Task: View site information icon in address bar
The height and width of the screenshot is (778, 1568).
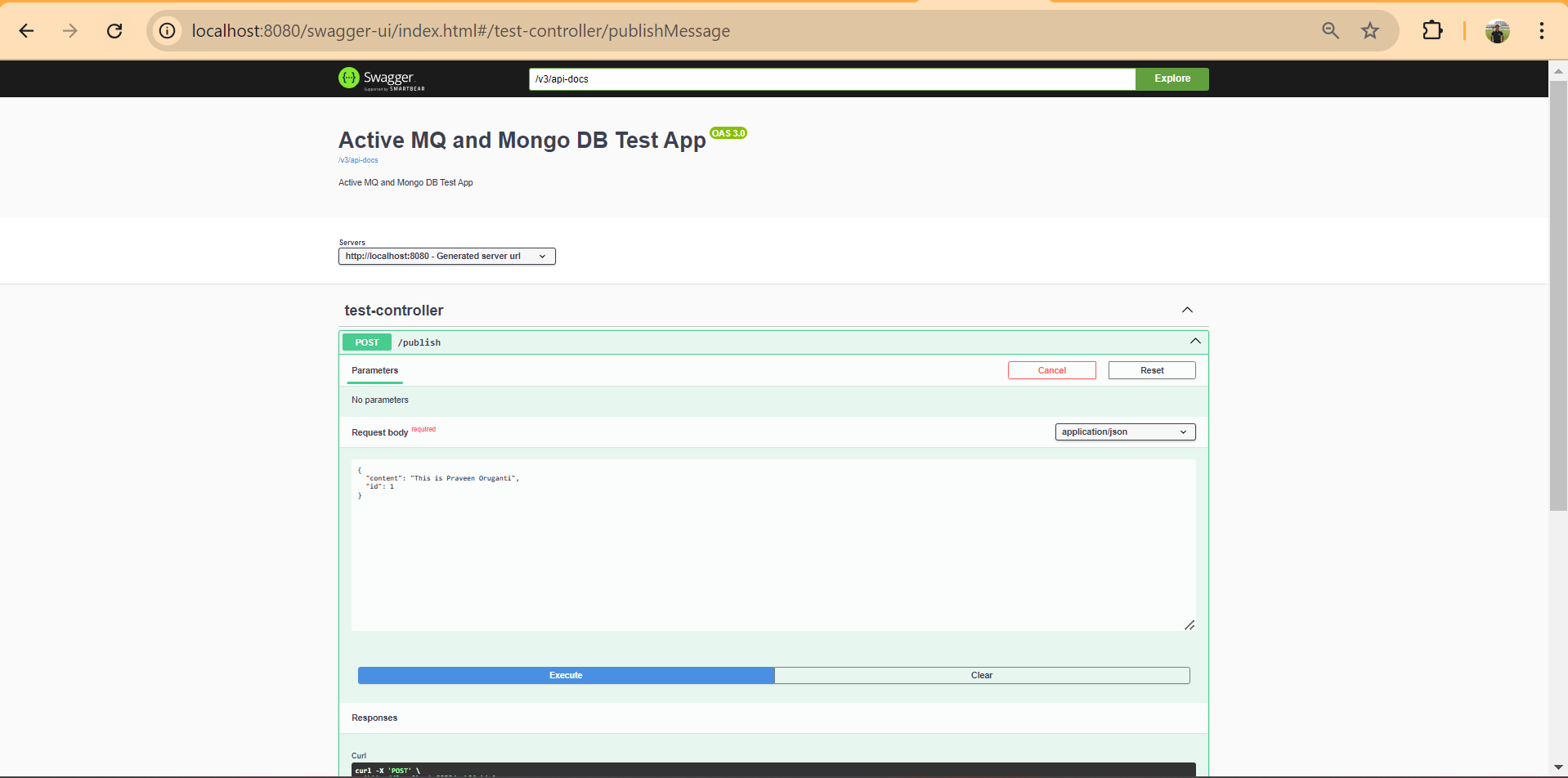Action: pyautogui.click(x=168, y=31)
